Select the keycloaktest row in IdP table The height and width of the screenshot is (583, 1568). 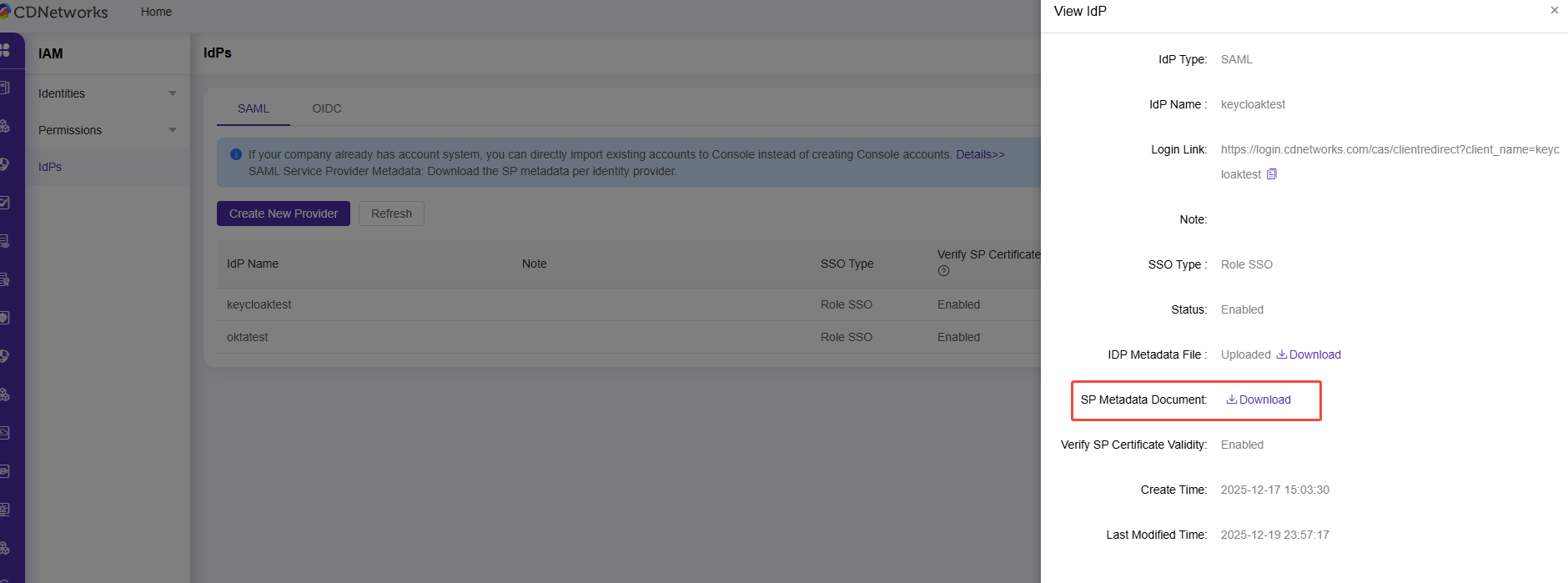629,304
